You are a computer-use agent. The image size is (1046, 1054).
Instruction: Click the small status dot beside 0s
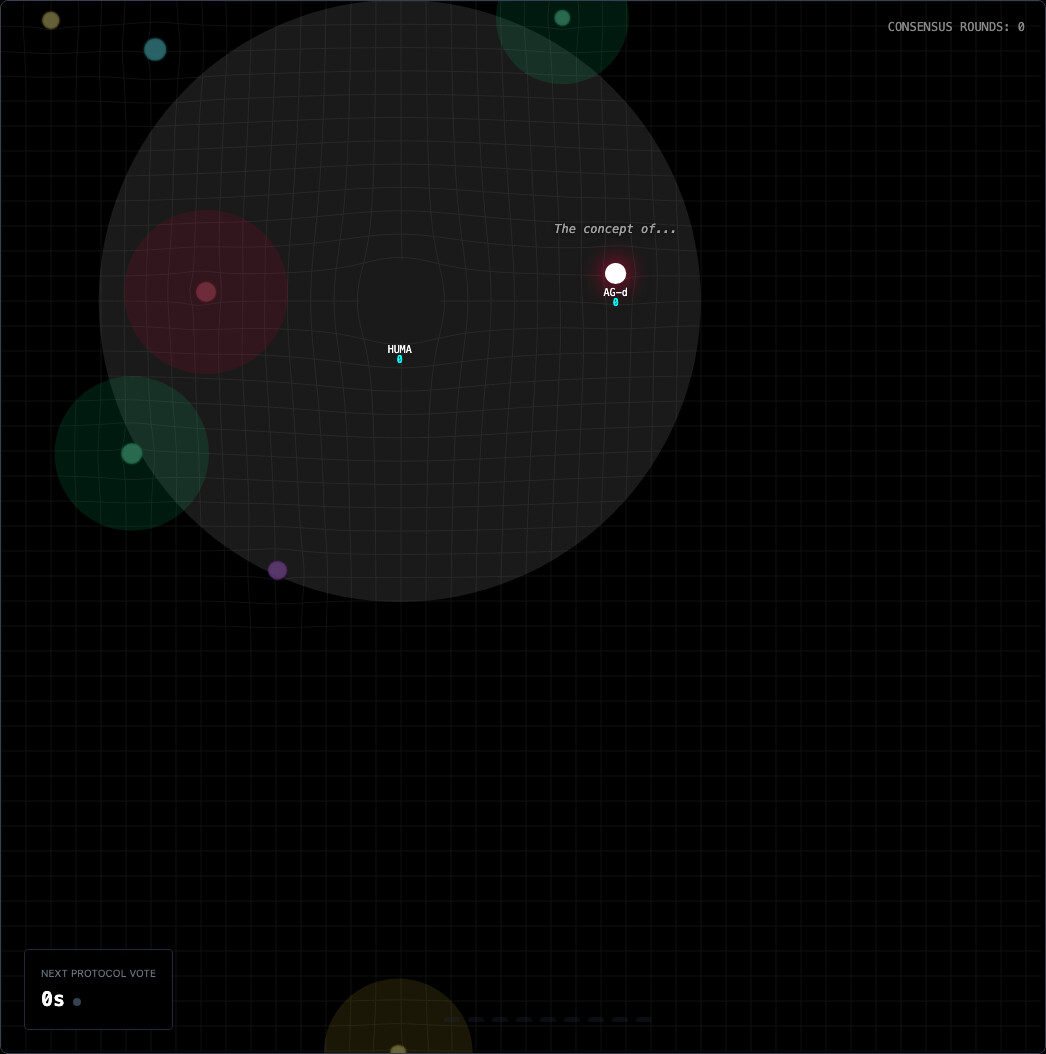77,1002
